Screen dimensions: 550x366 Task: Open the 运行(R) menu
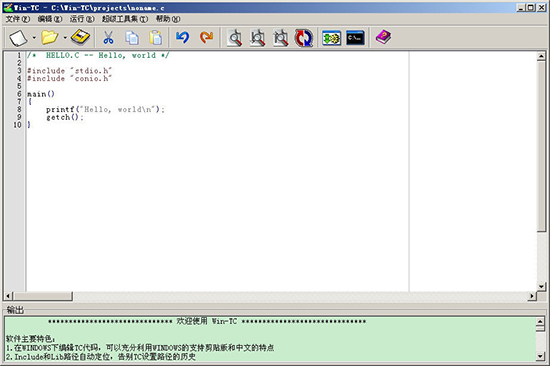(x=82, y=19)
